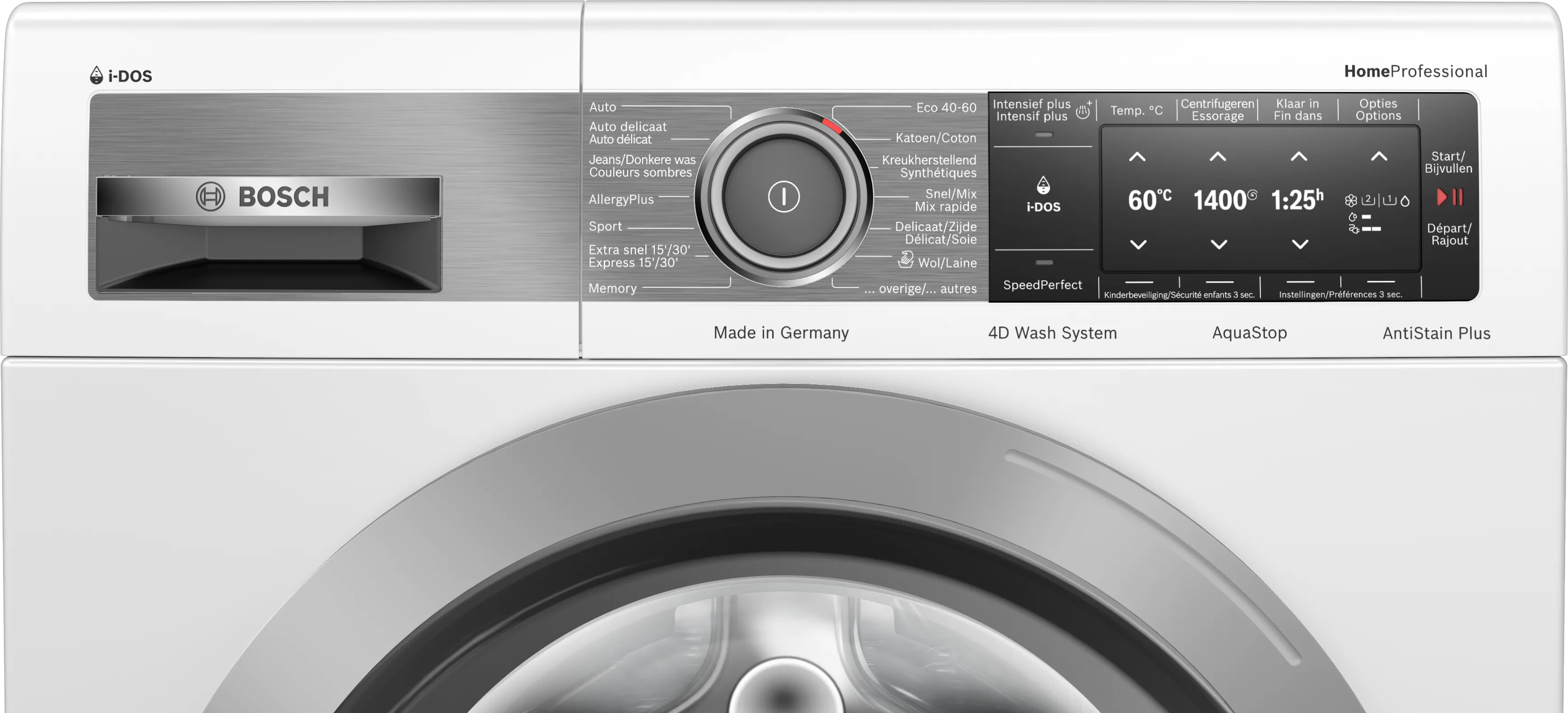Tap the detergent dosing level droplet icon
The height and width of the screenshot is (713, 1568).
pyautogui.click(x=1353, y=217)
